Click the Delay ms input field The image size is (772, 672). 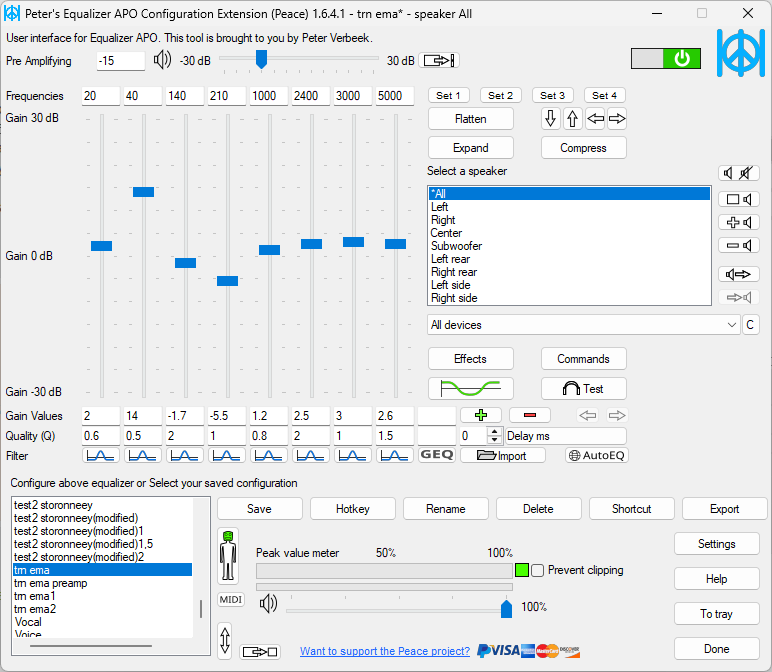(566, 436)
